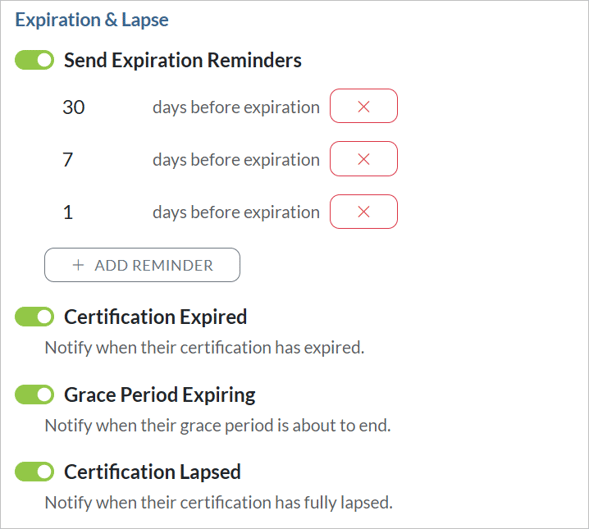
Task: Remove the 1 day before expiration reminder
Action: 364,212
